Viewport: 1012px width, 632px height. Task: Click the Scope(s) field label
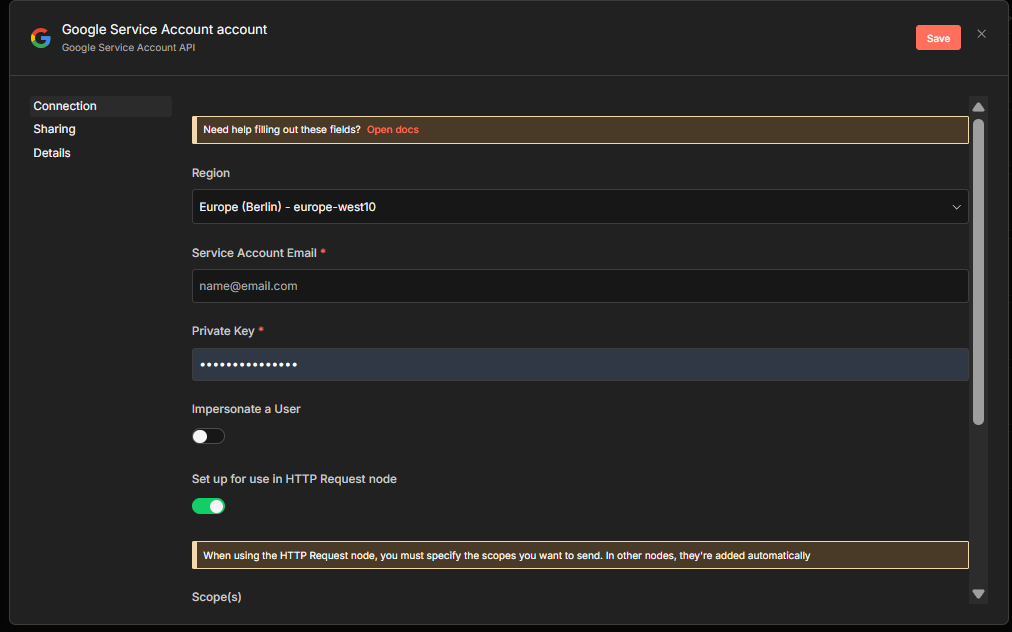pyautogui.click(x=217, y=597)
